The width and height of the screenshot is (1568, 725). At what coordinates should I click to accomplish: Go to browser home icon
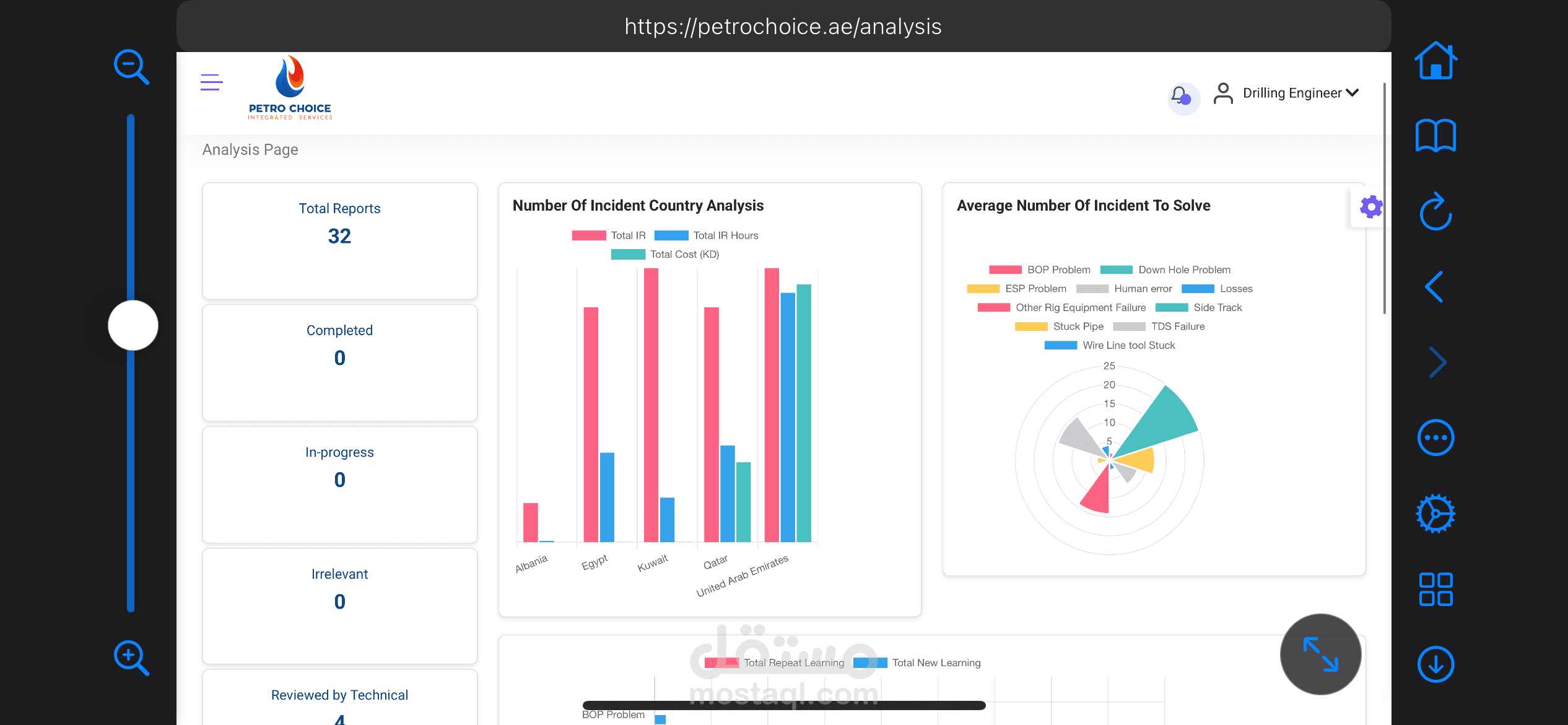(1435, 61)
